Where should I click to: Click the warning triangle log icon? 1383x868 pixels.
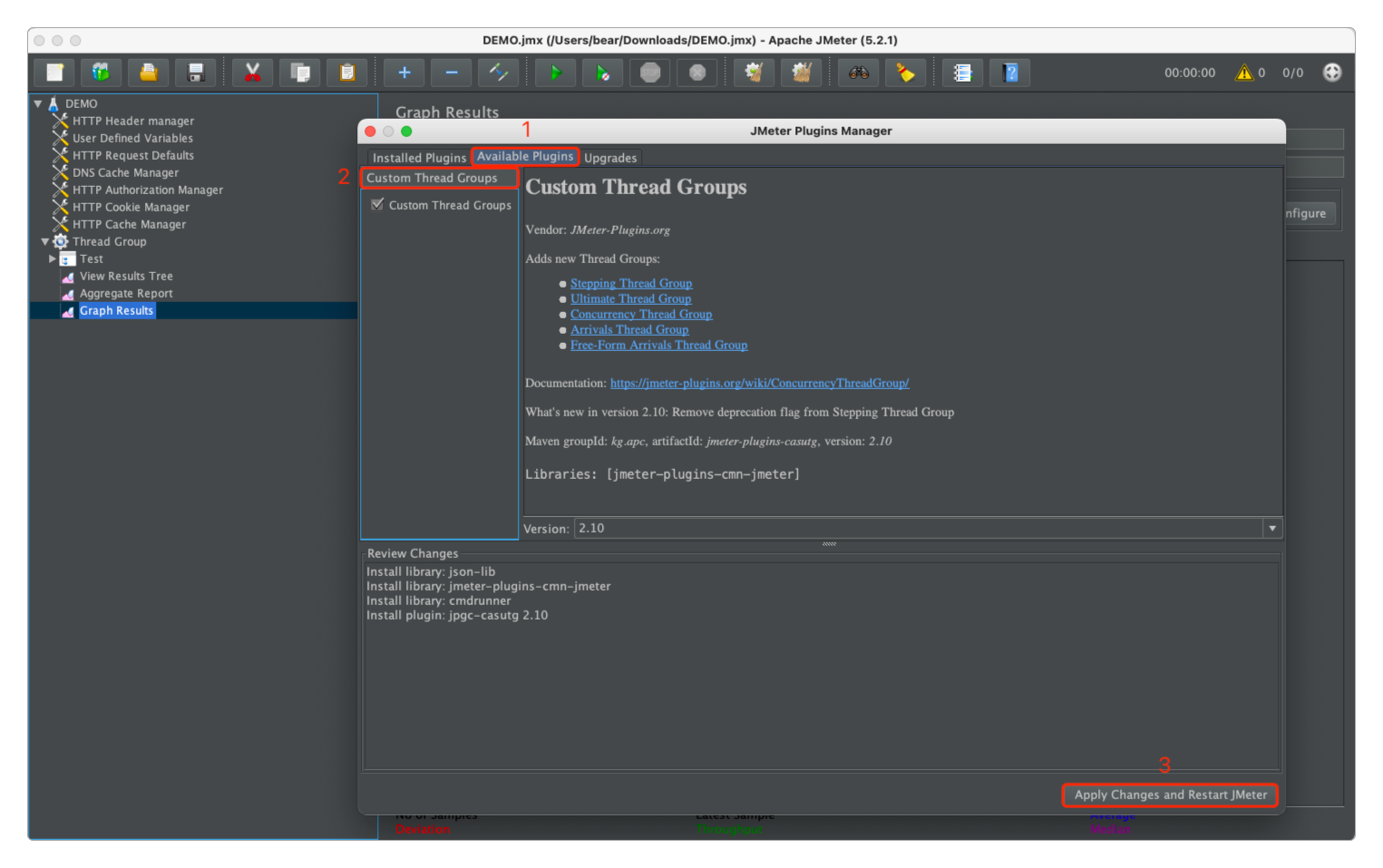pos(1244,73)
